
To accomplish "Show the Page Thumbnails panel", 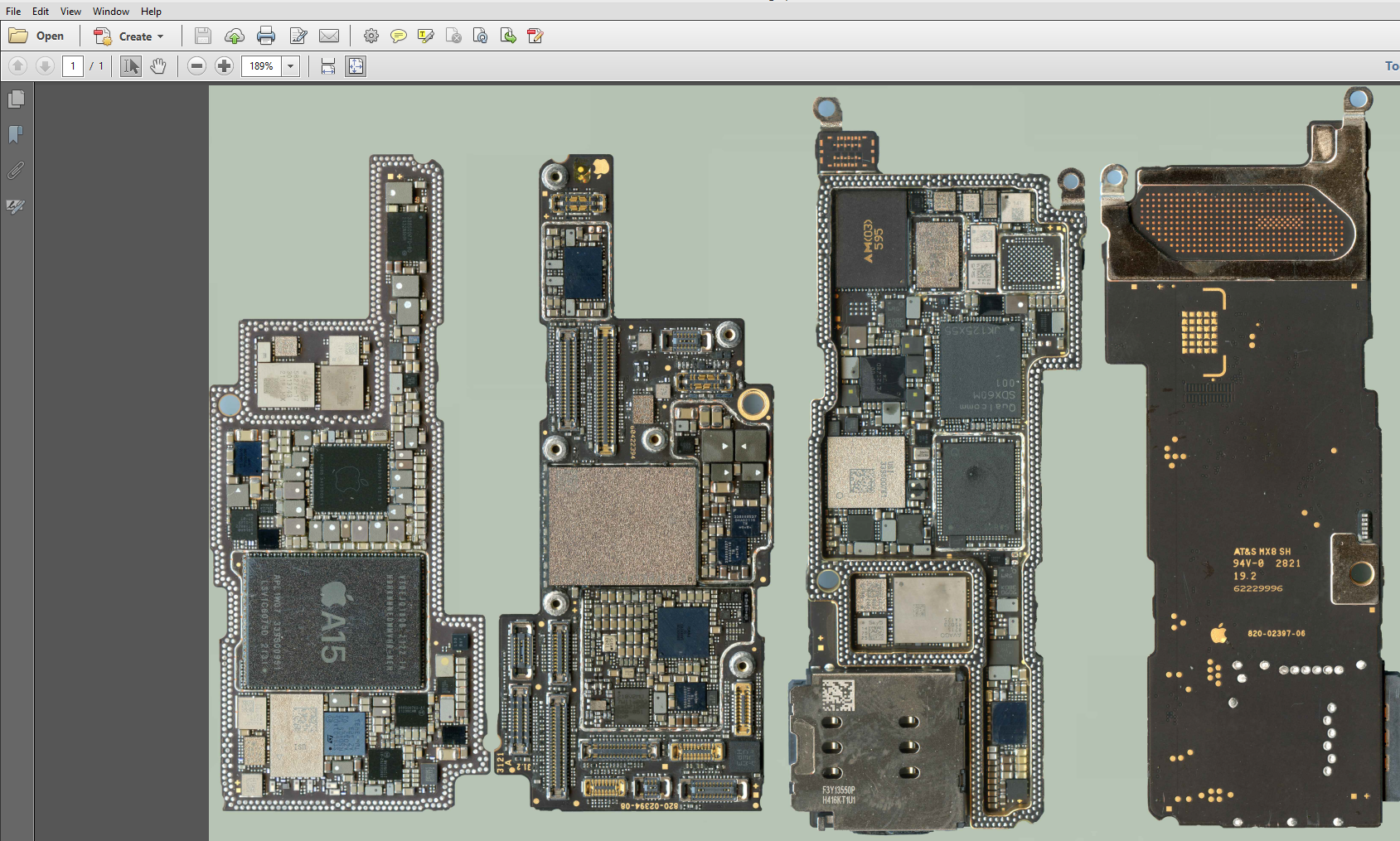I will pos(16,99).
